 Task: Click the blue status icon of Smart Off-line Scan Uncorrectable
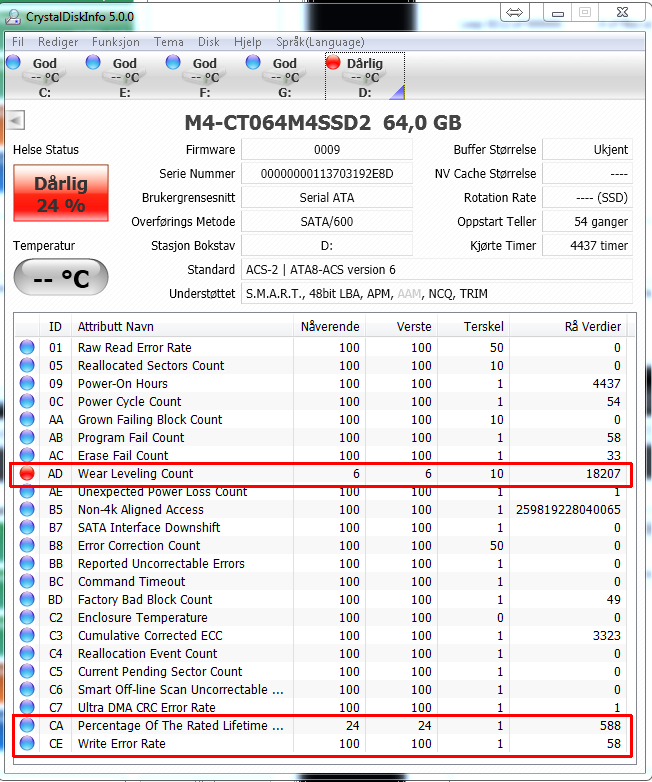[27, 689]
